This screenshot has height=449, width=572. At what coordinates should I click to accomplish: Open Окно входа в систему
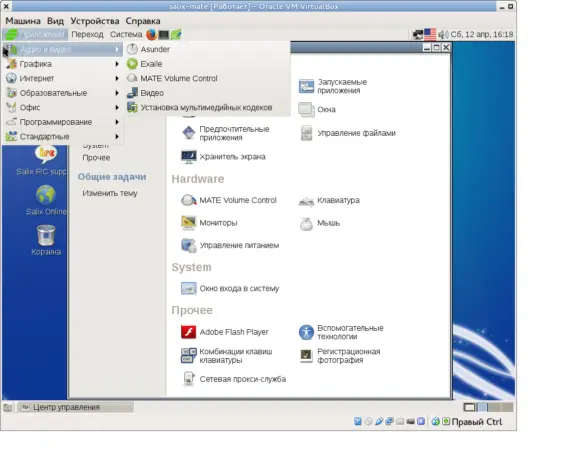tap(230, 289)
